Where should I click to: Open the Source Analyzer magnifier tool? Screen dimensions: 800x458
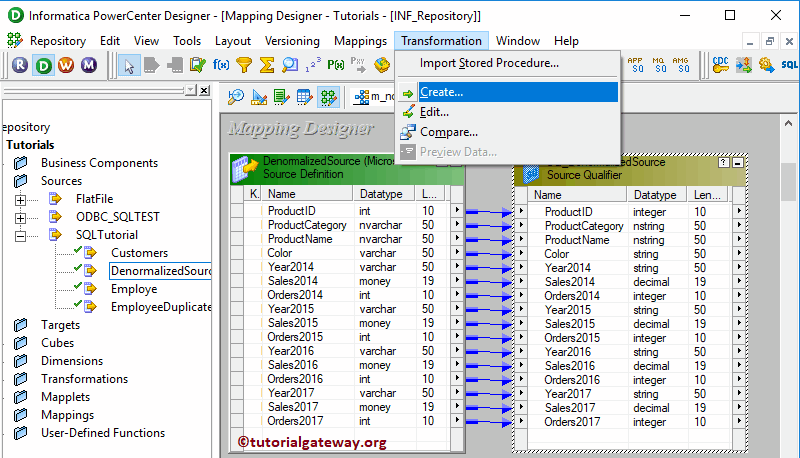236,97
